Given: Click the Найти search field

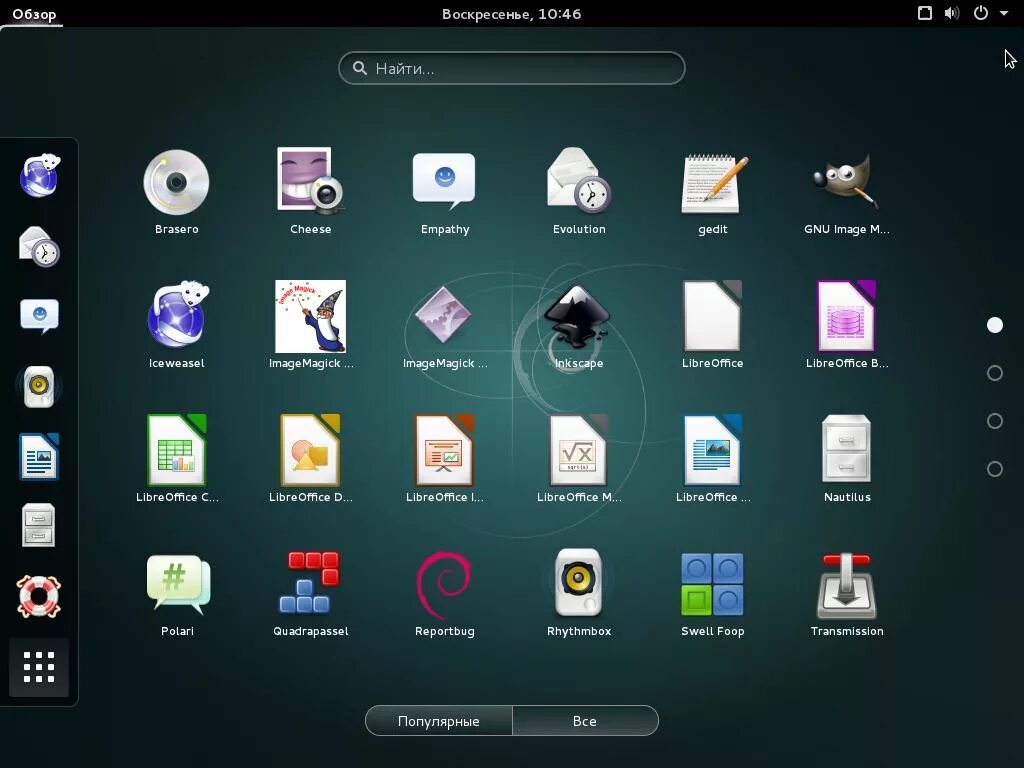Looking at the screenshot, I should [511, 68].
